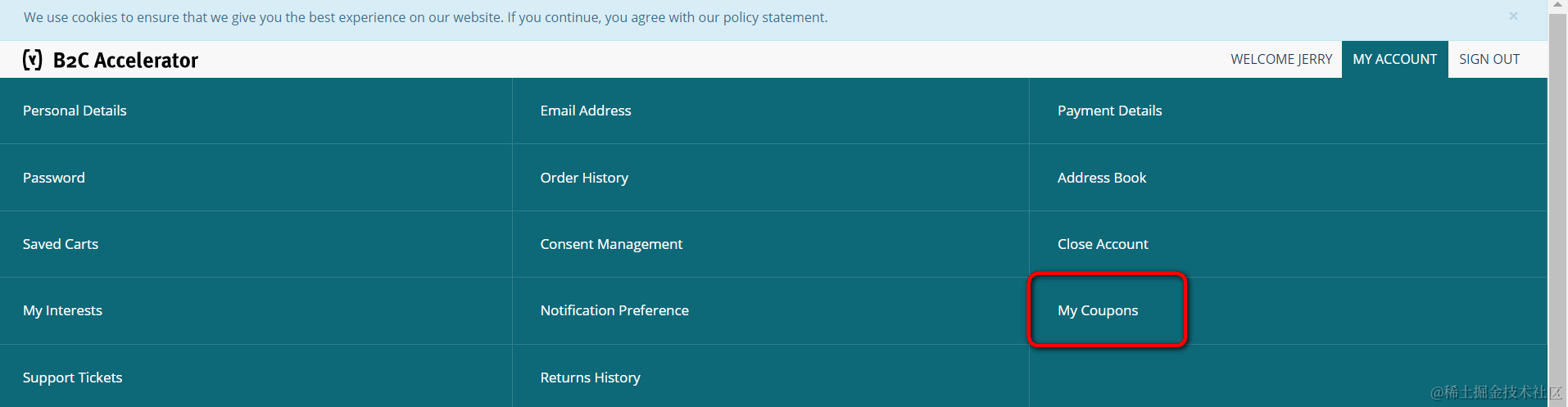Go to My Interests

62,310
